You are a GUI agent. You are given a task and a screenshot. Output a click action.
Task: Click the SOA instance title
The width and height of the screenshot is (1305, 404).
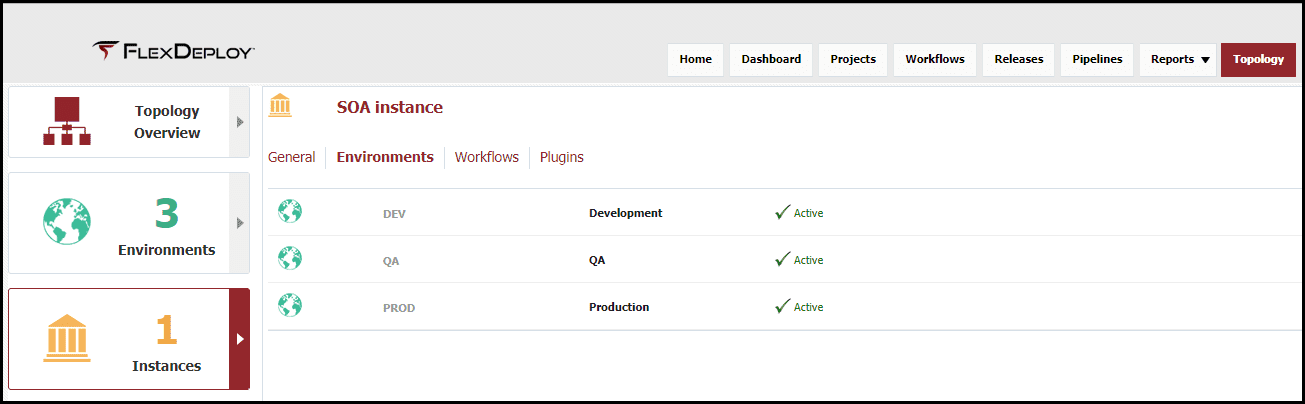390,107
